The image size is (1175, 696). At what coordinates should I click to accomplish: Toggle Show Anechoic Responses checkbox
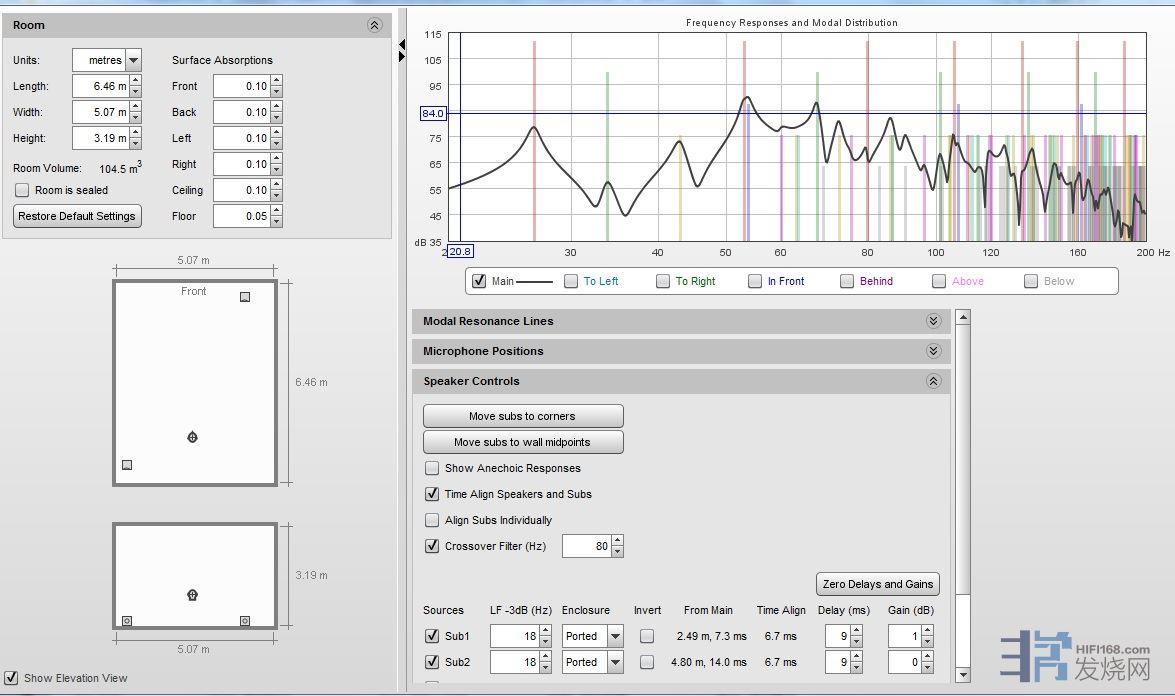click(x=432, y=468)
